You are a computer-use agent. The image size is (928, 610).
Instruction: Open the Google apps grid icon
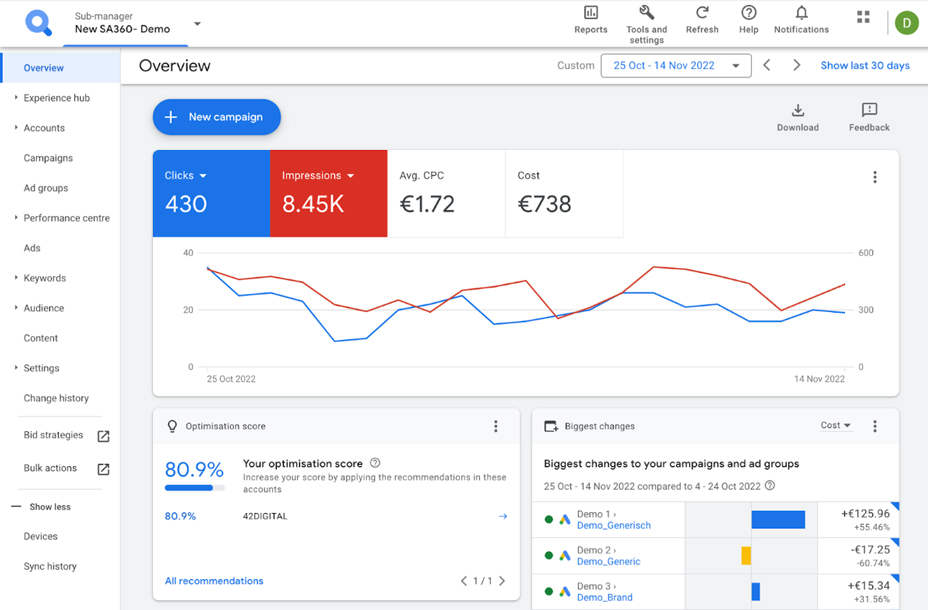pos(863,17)
